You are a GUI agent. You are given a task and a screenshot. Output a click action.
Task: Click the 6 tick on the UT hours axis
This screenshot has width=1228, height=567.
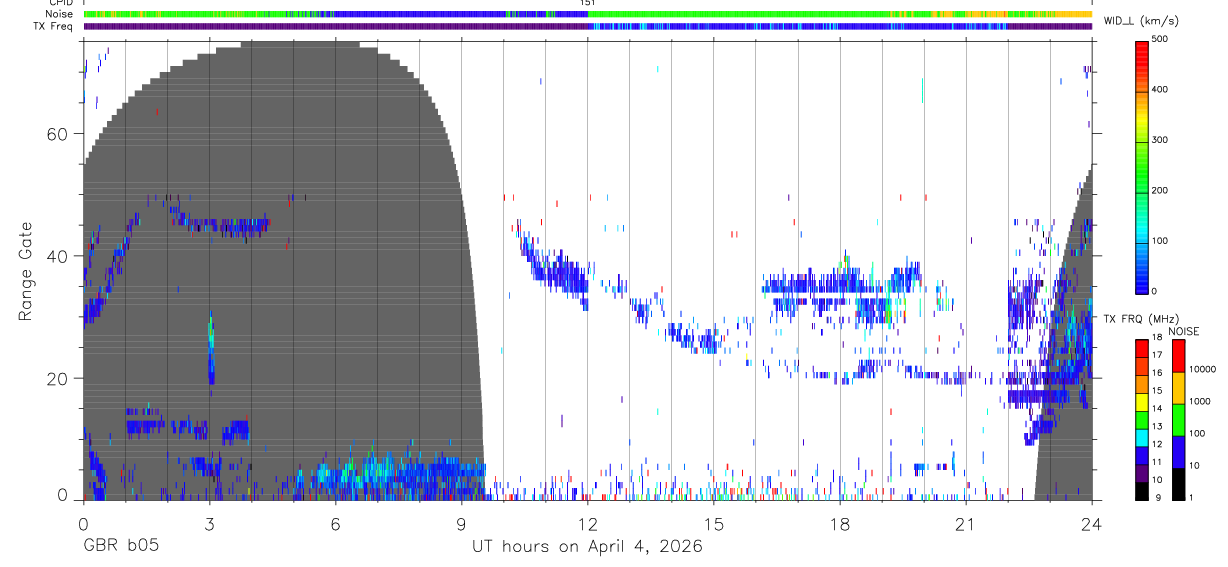pyautogui.click(x=335, y=523)
